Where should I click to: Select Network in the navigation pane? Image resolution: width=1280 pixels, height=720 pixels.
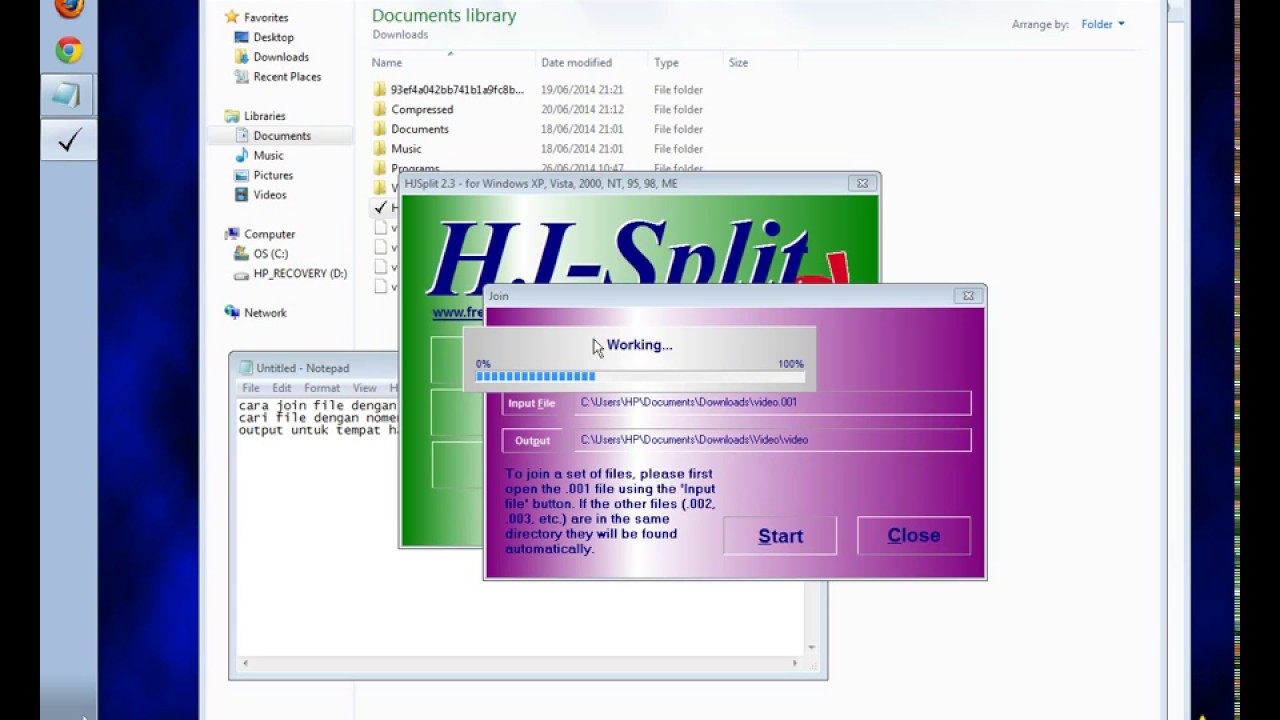[x=265, y=313]
